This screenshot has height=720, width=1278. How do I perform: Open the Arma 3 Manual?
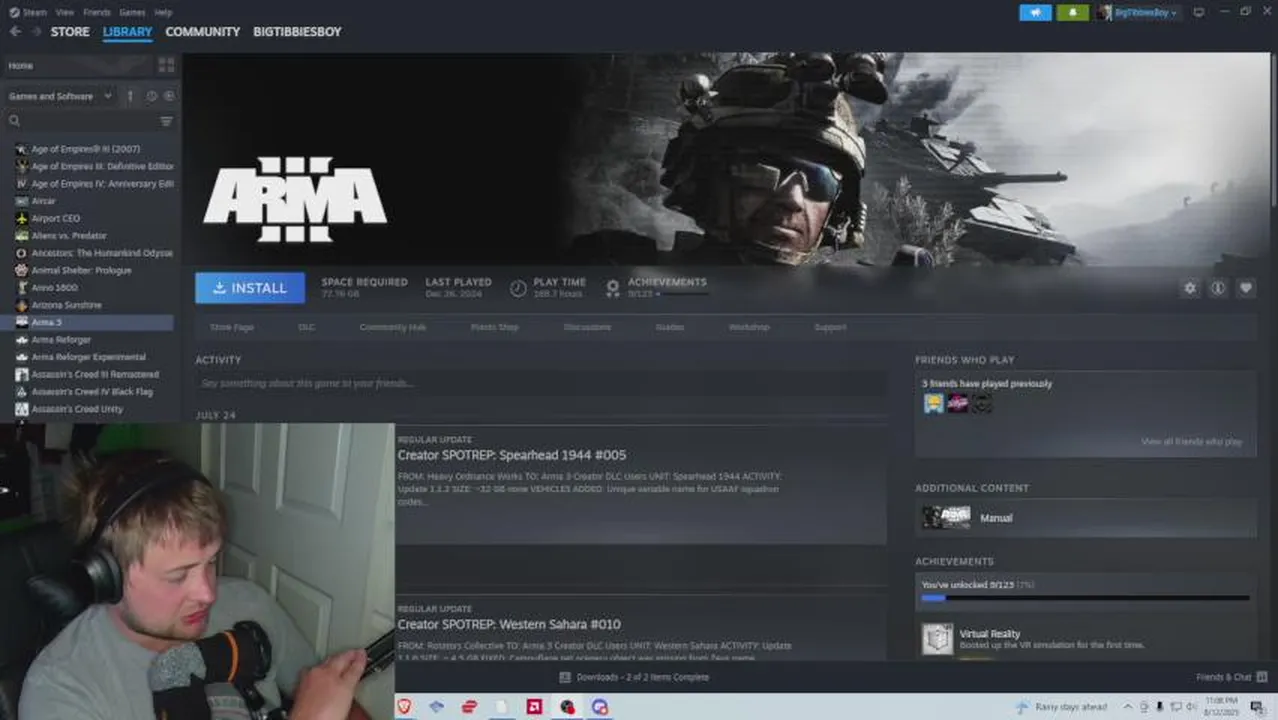[1085, 518]
